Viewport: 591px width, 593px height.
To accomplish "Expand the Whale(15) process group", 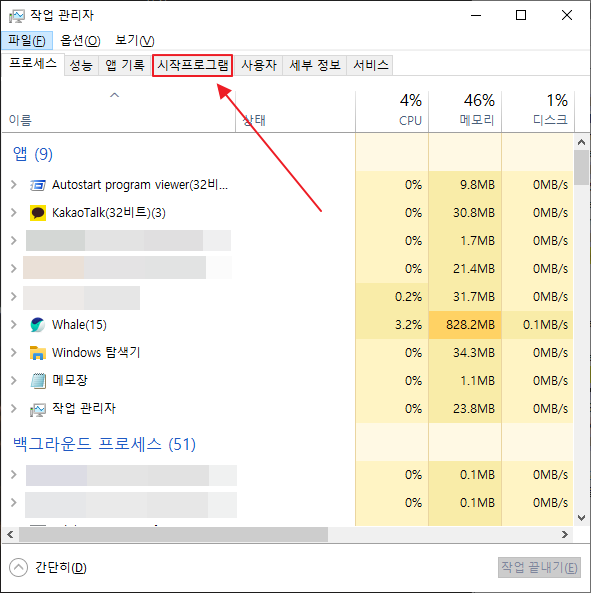I will [14, 325].
